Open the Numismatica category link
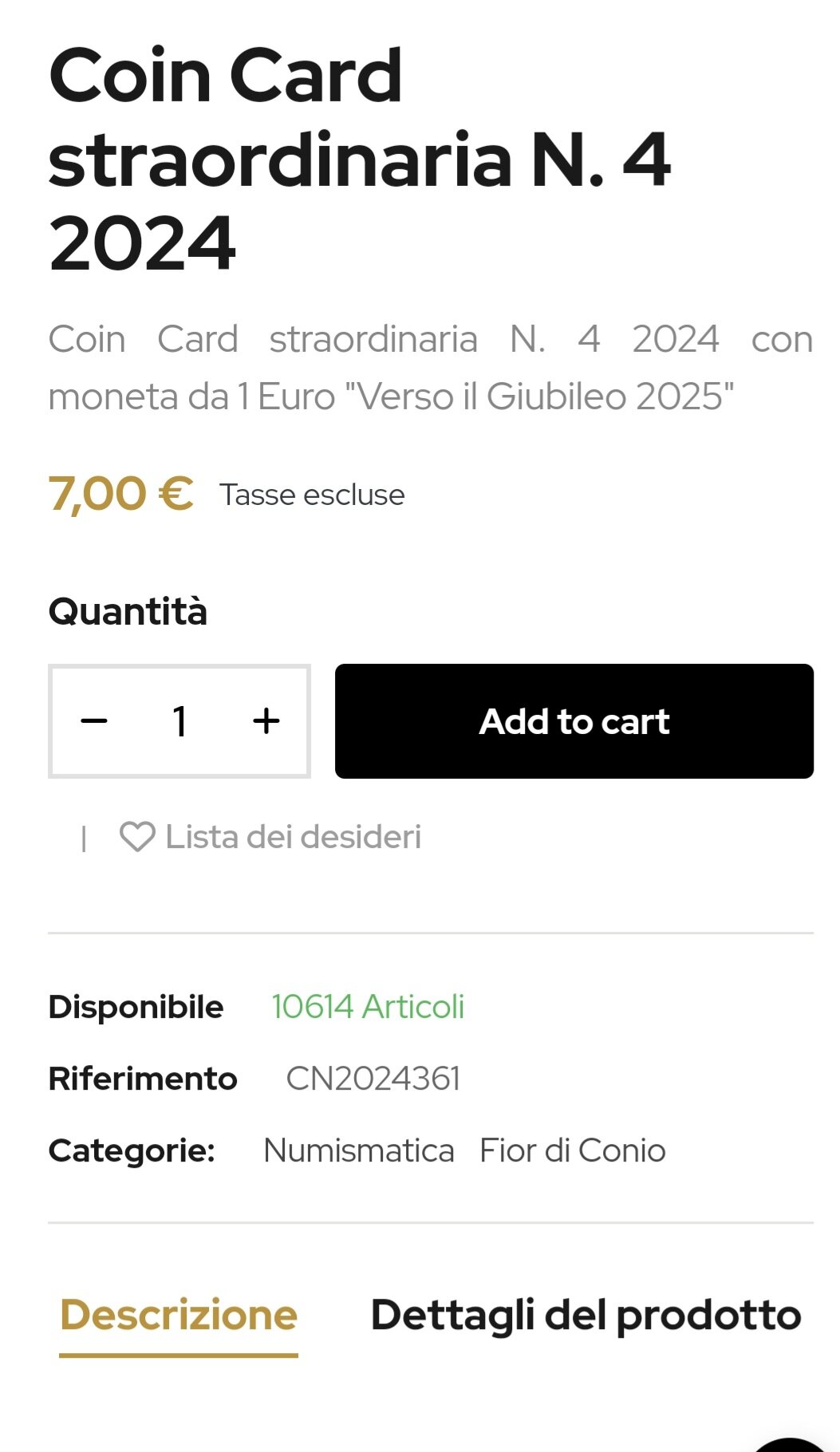The height and width of the screenshot is (1452, 840). 358,1150
